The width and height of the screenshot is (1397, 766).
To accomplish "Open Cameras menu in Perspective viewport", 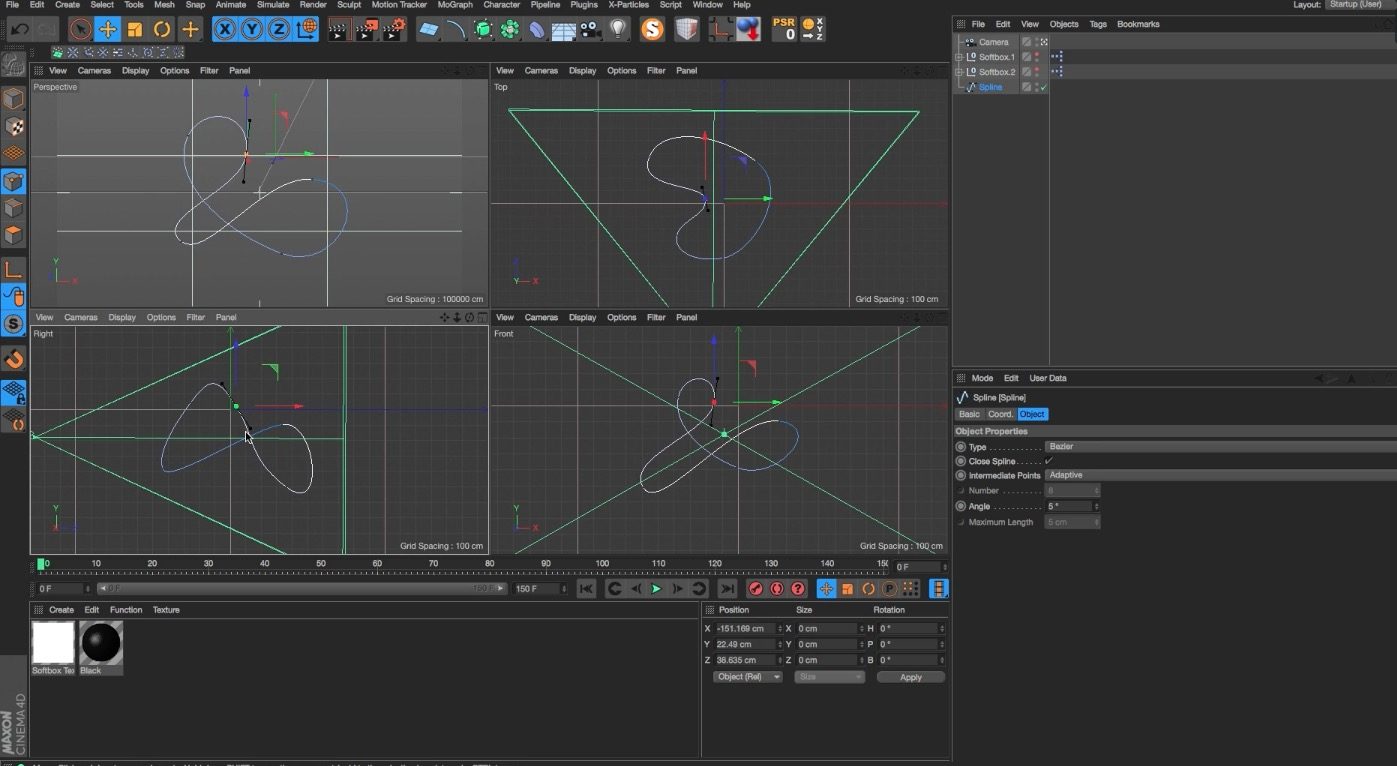I will tap(94, 71).
